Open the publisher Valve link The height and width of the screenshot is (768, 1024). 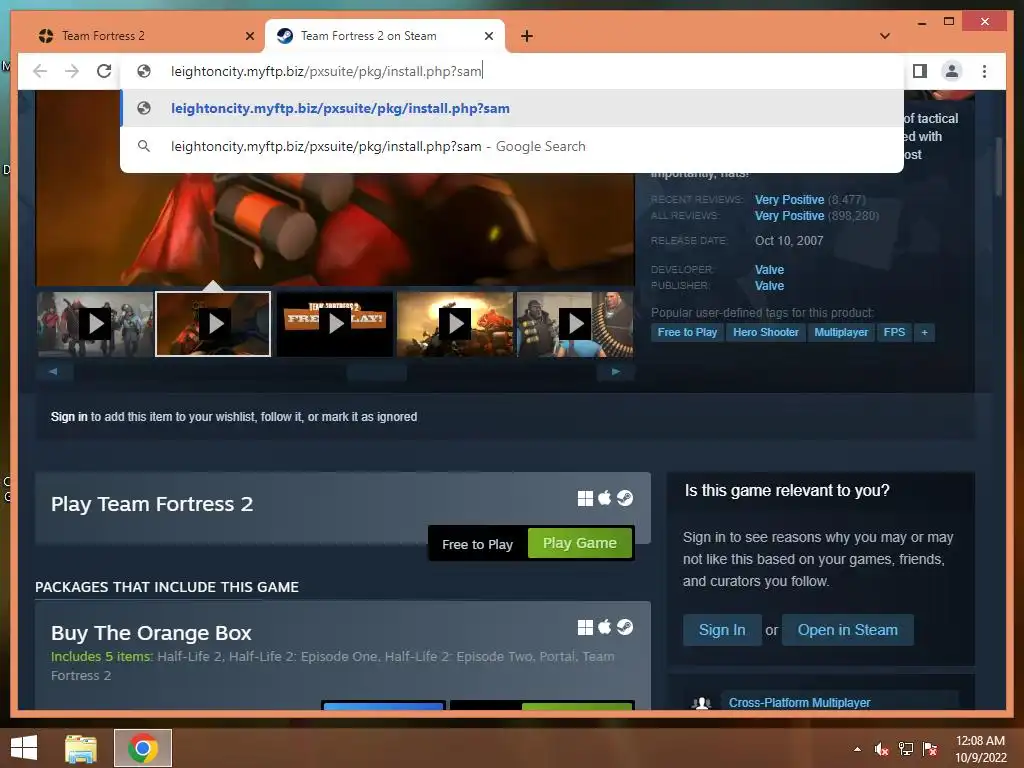point(769,285)
